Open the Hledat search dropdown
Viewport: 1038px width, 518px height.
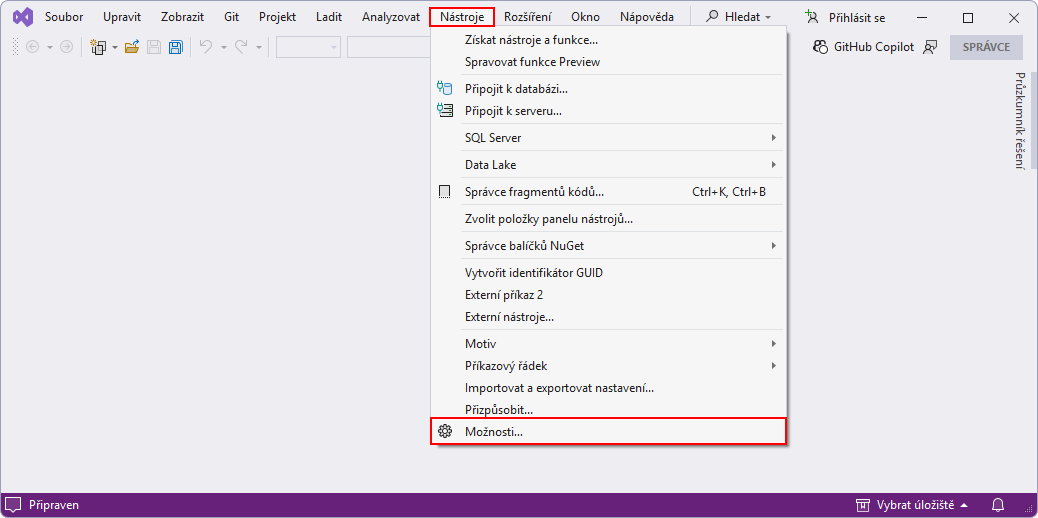tap(740, 17)
